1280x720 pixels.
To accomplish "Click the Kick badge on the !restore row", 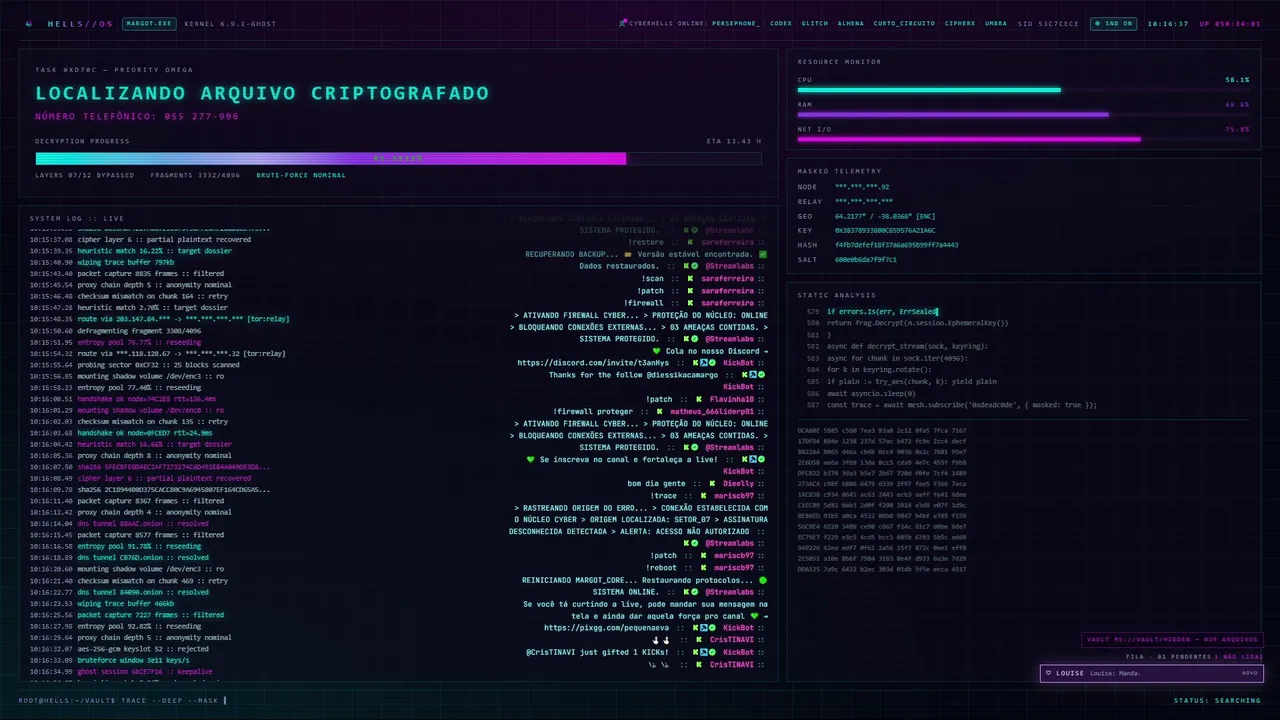I will click(x=690, y=242).
